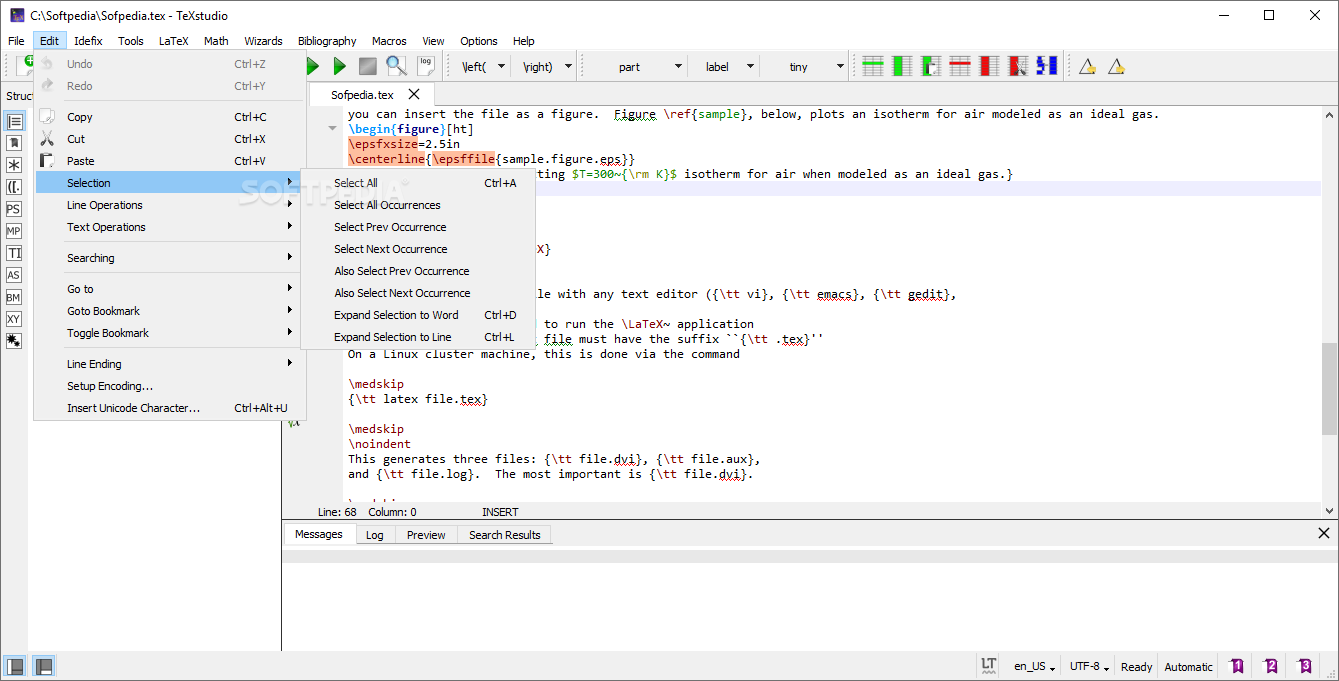Open the UTF-8 encoding dropdown

coord(1089,666)
